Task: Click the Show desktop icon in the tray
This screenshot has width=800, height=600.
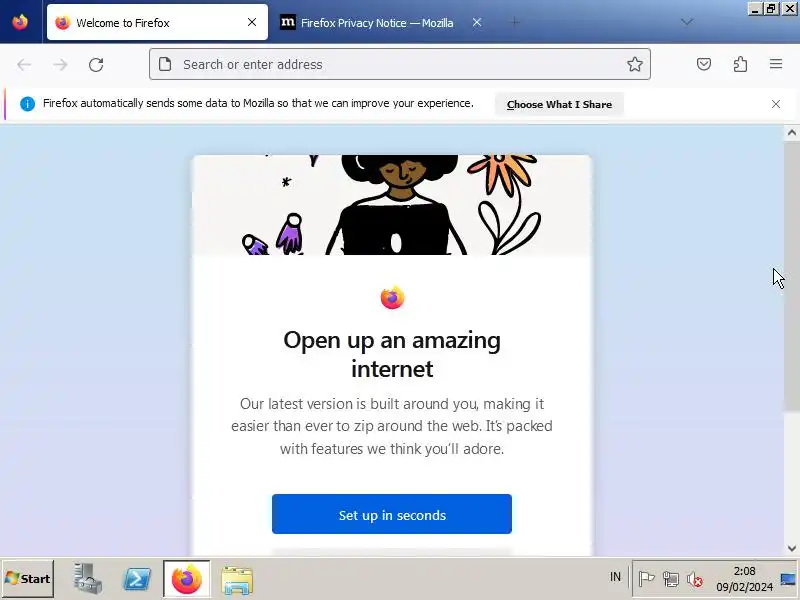Action: (x=789, y=579)
